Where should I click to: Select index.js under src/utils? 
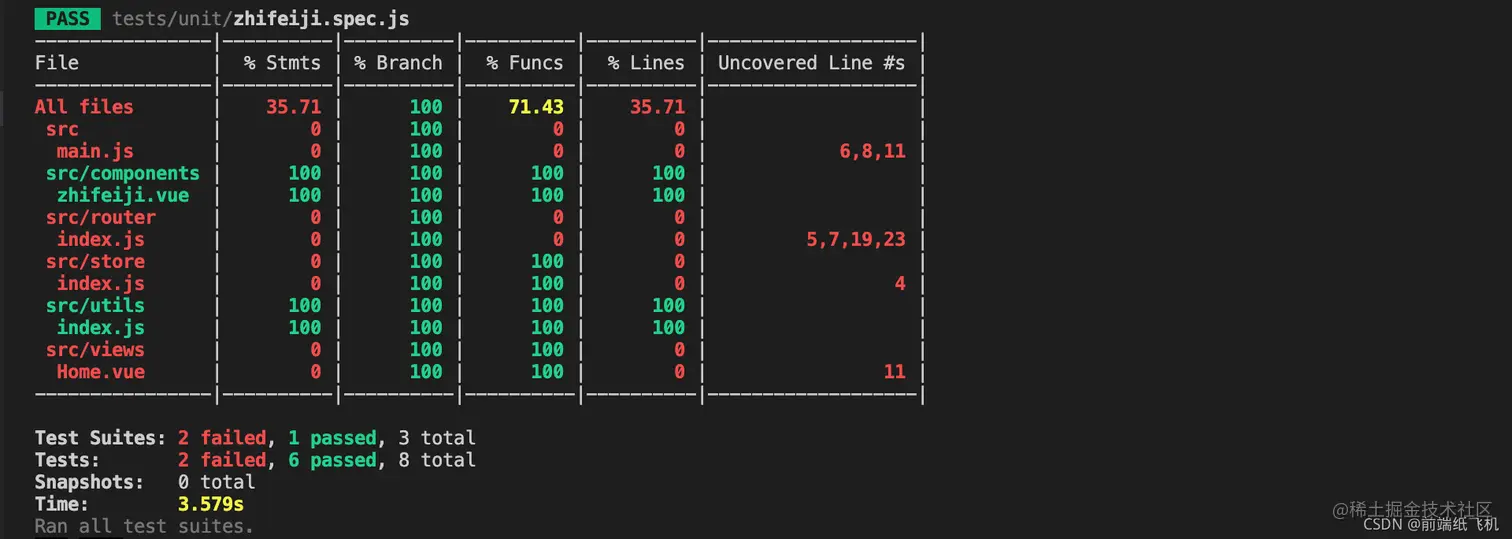101,327
